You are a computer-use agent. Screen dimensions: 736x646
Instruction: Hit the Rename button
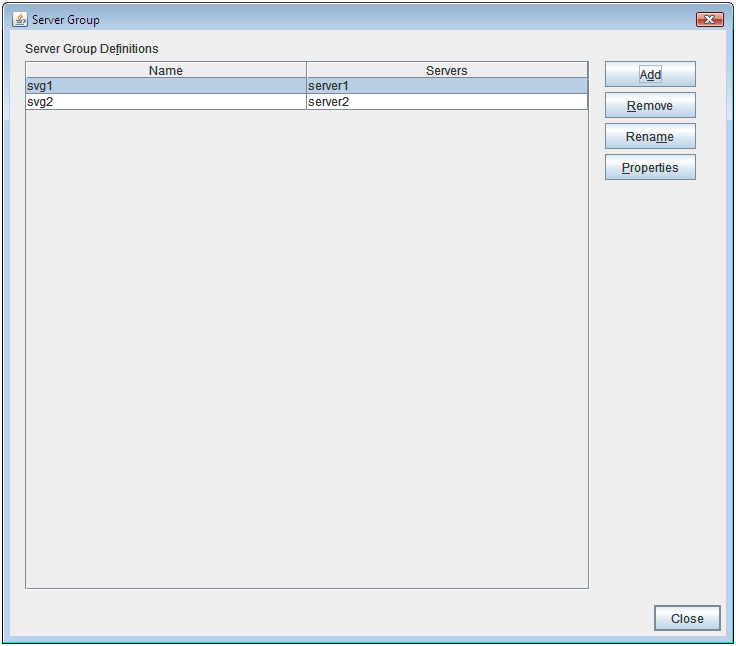point(650,137)
